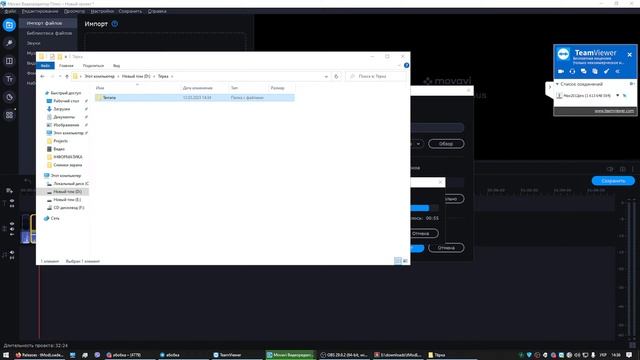This screenshot has height=360, width=640.
Task: Select Новый том (D:) in navigation tree
Action: pyautogui.click(x=67, y=191)
